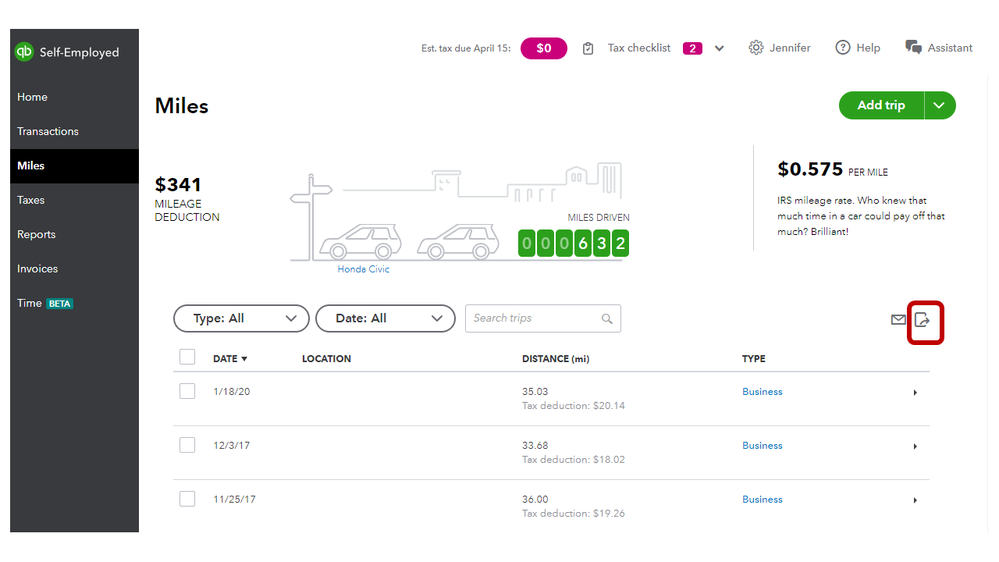Expand the Add trip dropdown arrow
The image size is (999, 562).
[x=939, y=105]
